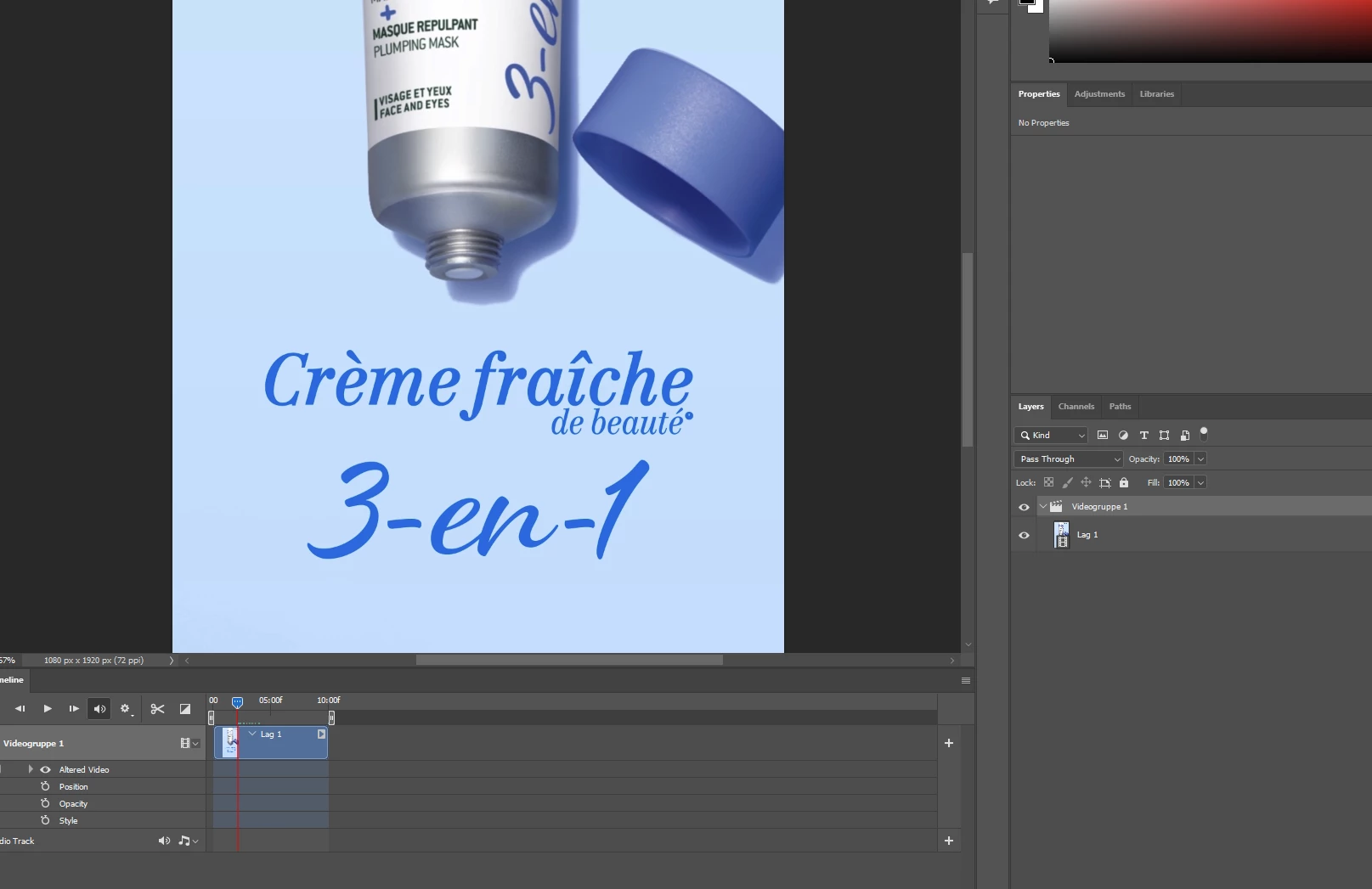Image resolution: width=1372 pixels, height=889 pixels.
Task: Open Videogruppe 1 filmstrip media menu
Action: [189, 743]
